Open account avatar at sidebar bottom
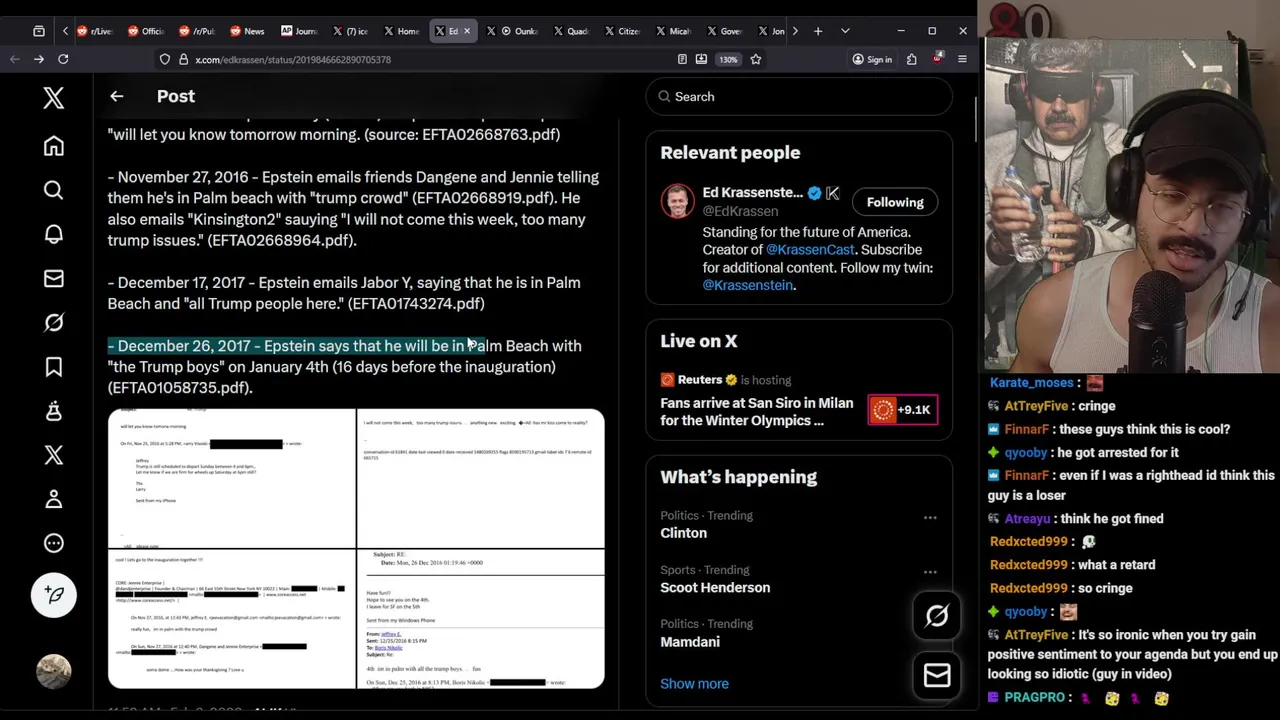The width and height of the screenshot is (1280, 720). [53, 672]
